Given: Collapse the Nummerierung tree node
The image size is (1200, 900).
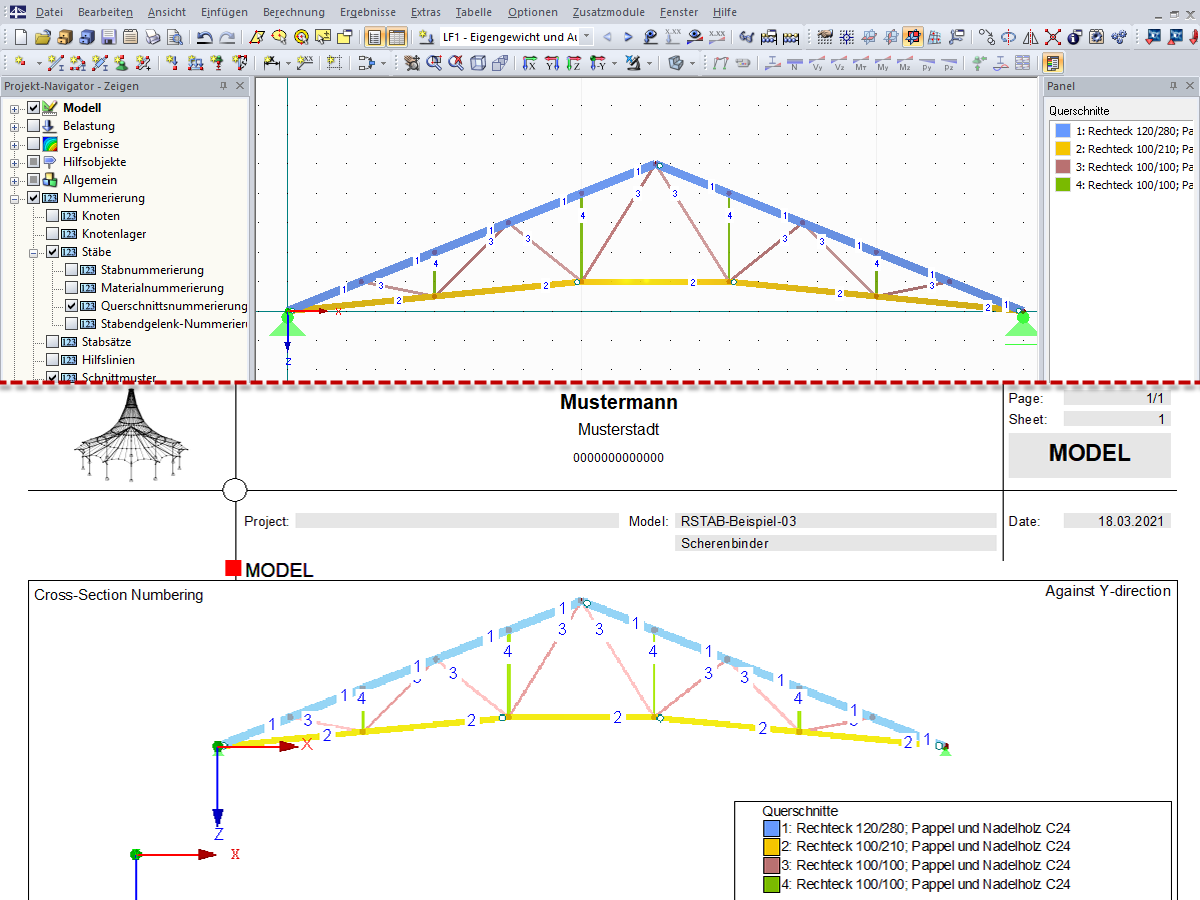Looking at the screenshot, I should pyautogui.click(x=14, y=198).
